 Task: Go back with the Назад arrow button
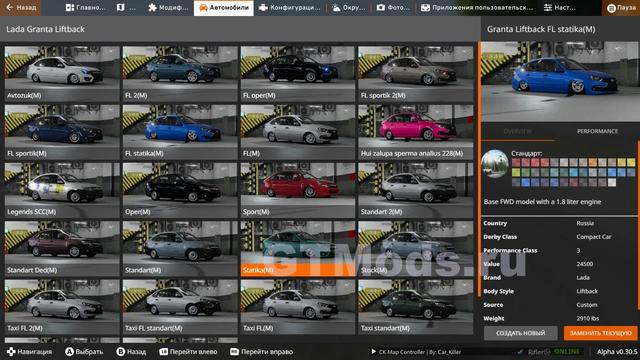(x=20, y=7)
